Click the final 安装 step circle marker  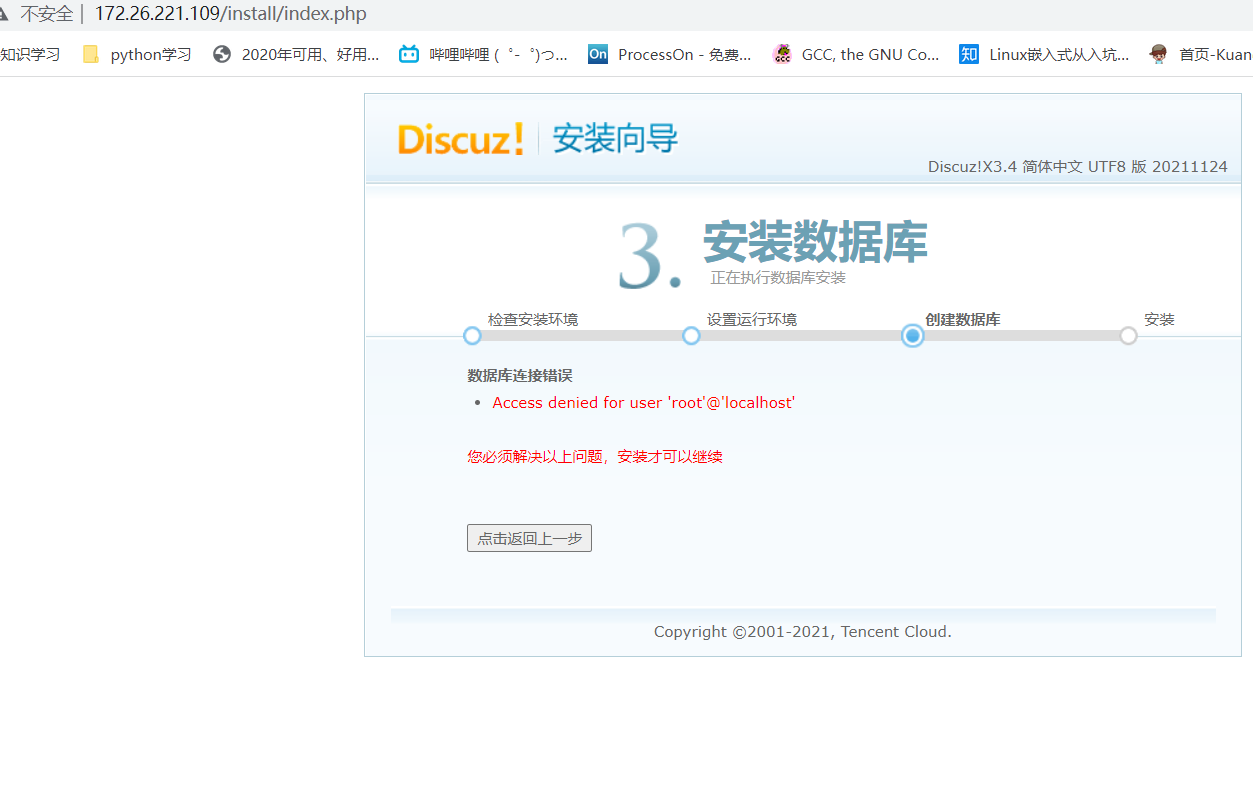point(1129,336)
